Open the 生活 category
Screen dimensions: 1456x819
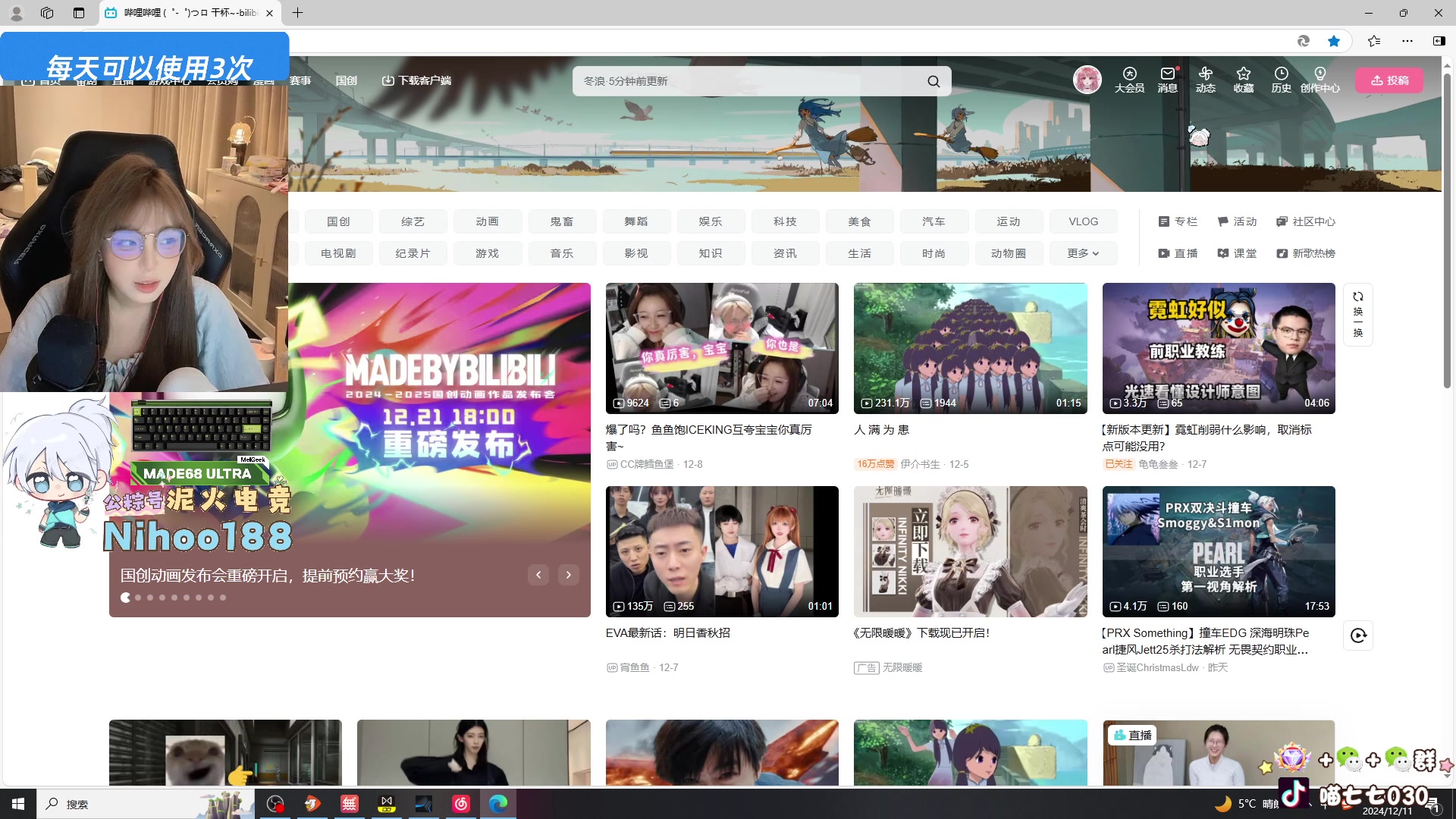[x=860, y=253]
